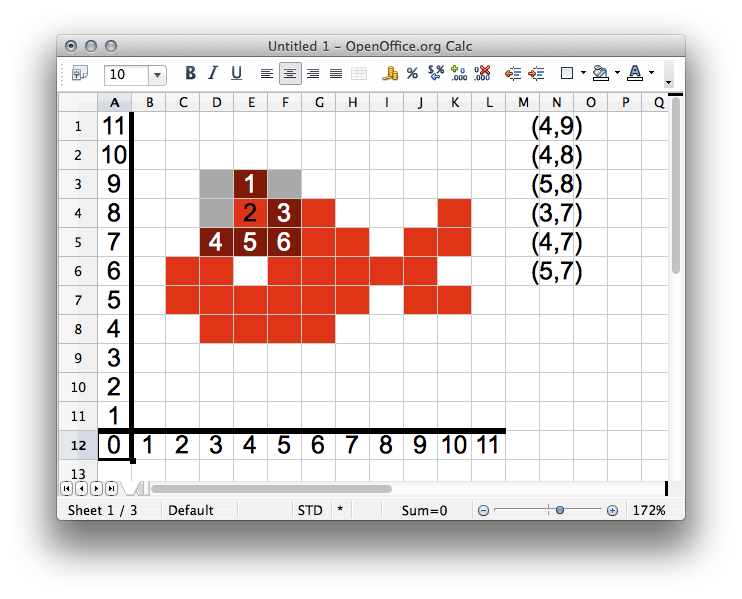Viewport: 742px width, 599px height.
Task: Click the font size field showing 10
Action: (x=126, y=75)
